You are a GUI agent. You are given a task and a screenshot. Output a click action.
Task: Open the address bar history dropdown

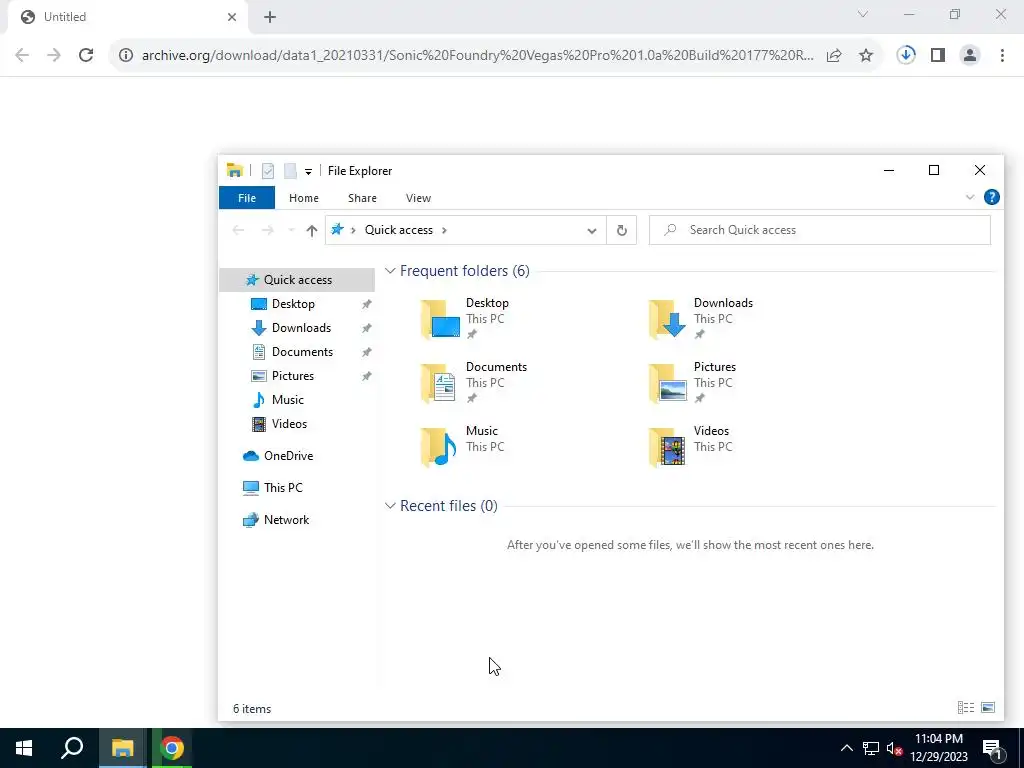(592, 231)
